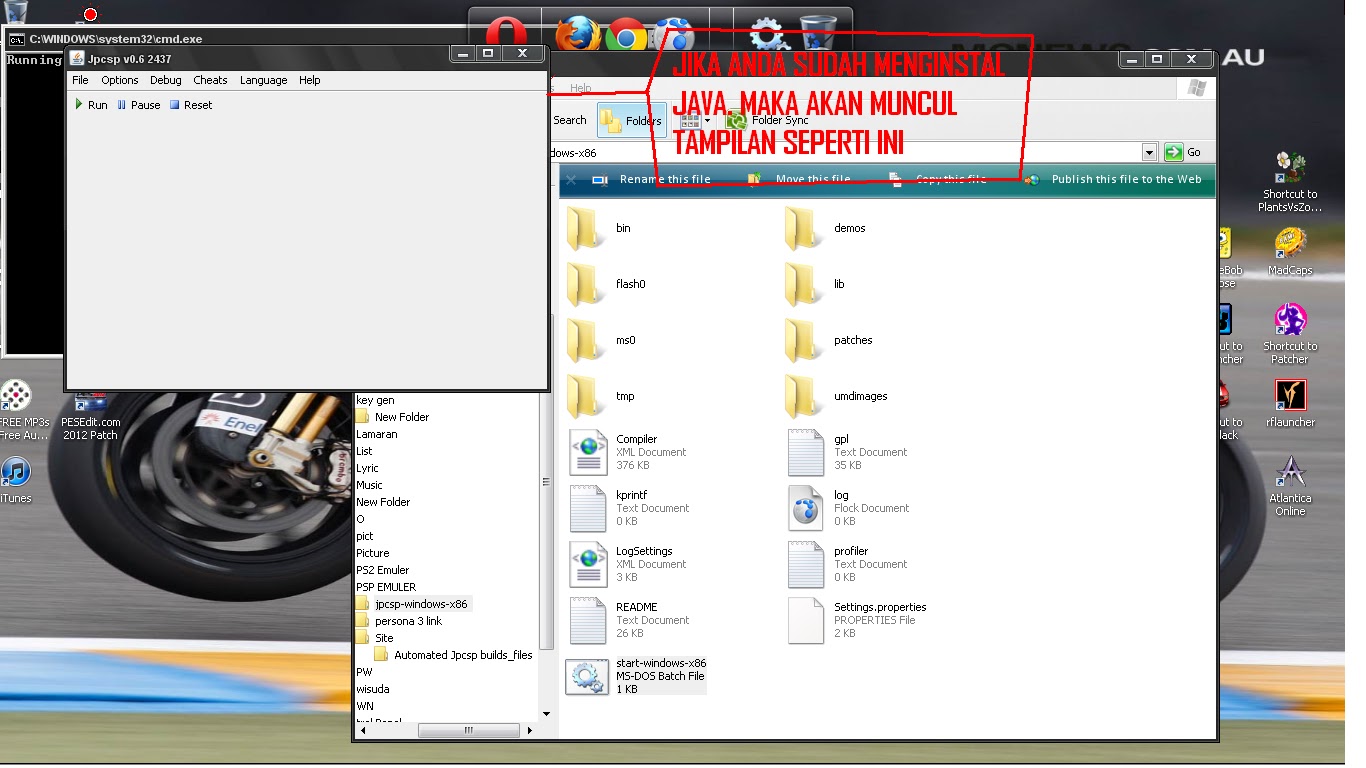
Task: Select the kprintf text document
Action: pos(630,508)
